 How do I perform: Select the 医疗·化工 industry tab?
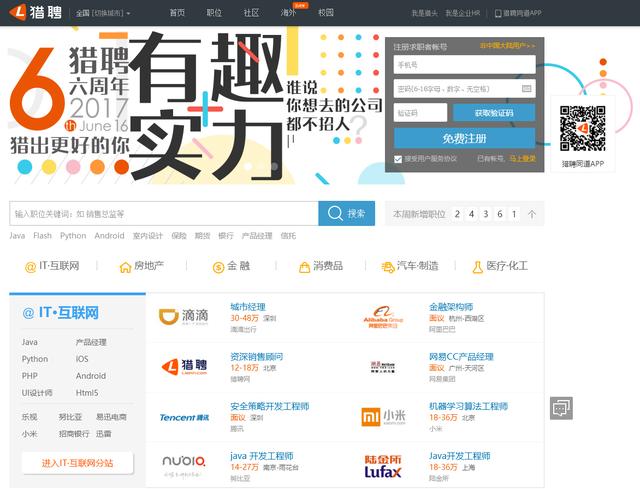(500, 266)
